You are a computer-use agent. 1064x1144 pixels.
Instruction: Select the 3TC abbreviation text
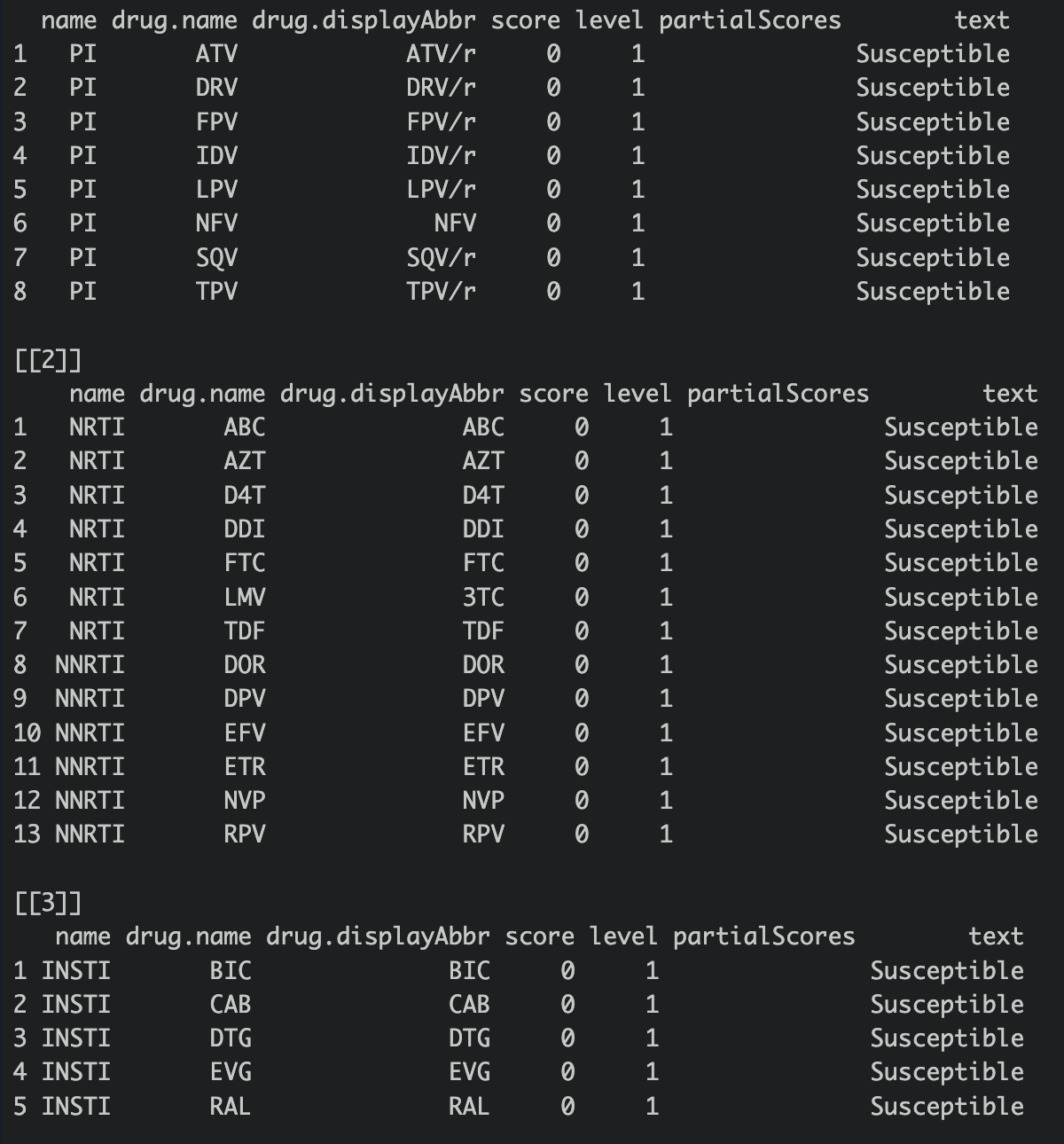(483, 597)
